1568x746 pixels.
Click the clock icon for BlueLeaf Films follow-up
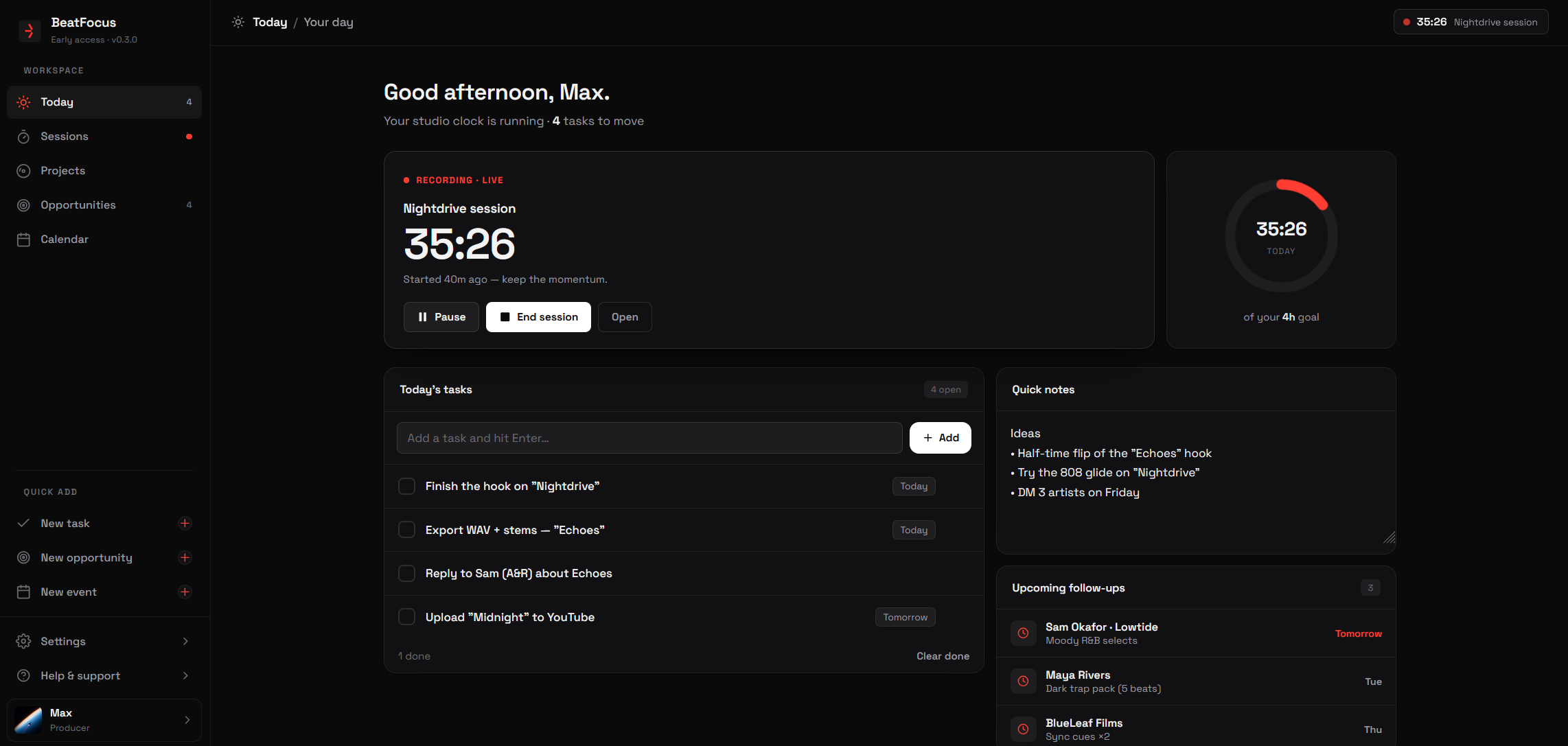(1023, 729)
